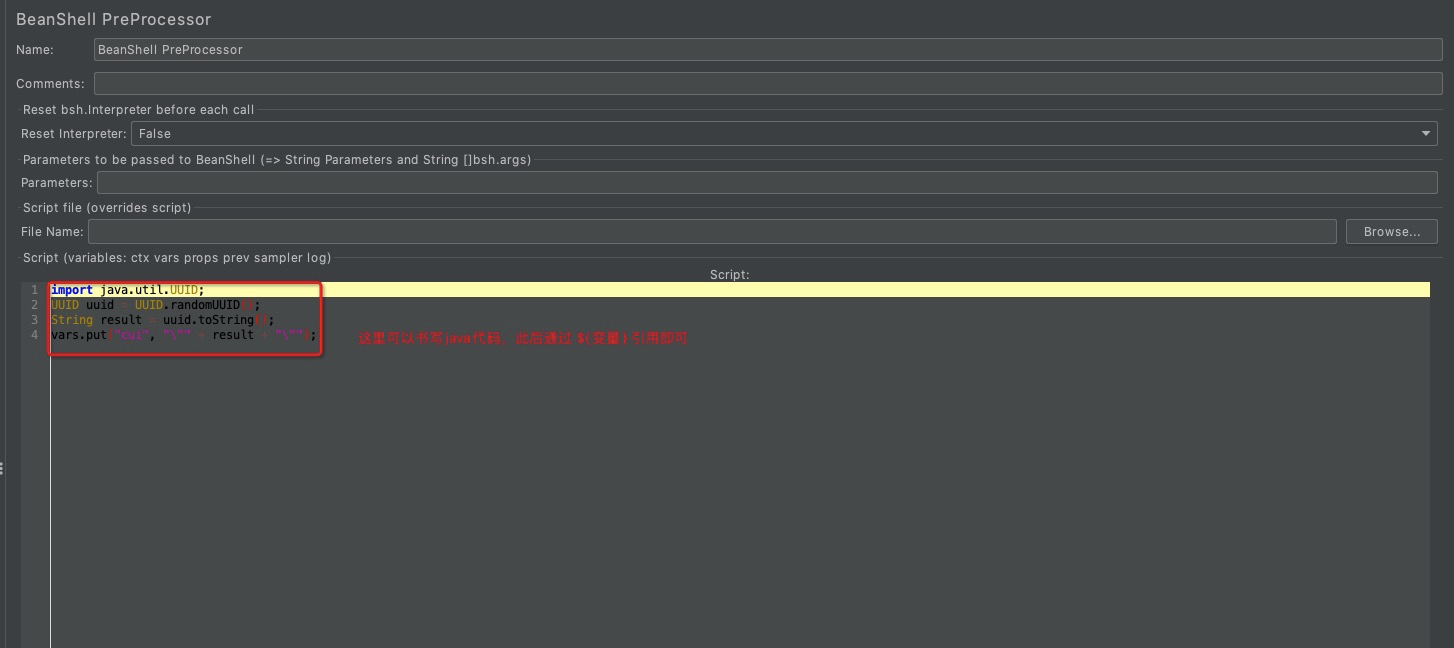Viewport: 1454px width, 648px height.
Task: Click the BeanShell PreProcessor title heading
Action: [114, 19]
